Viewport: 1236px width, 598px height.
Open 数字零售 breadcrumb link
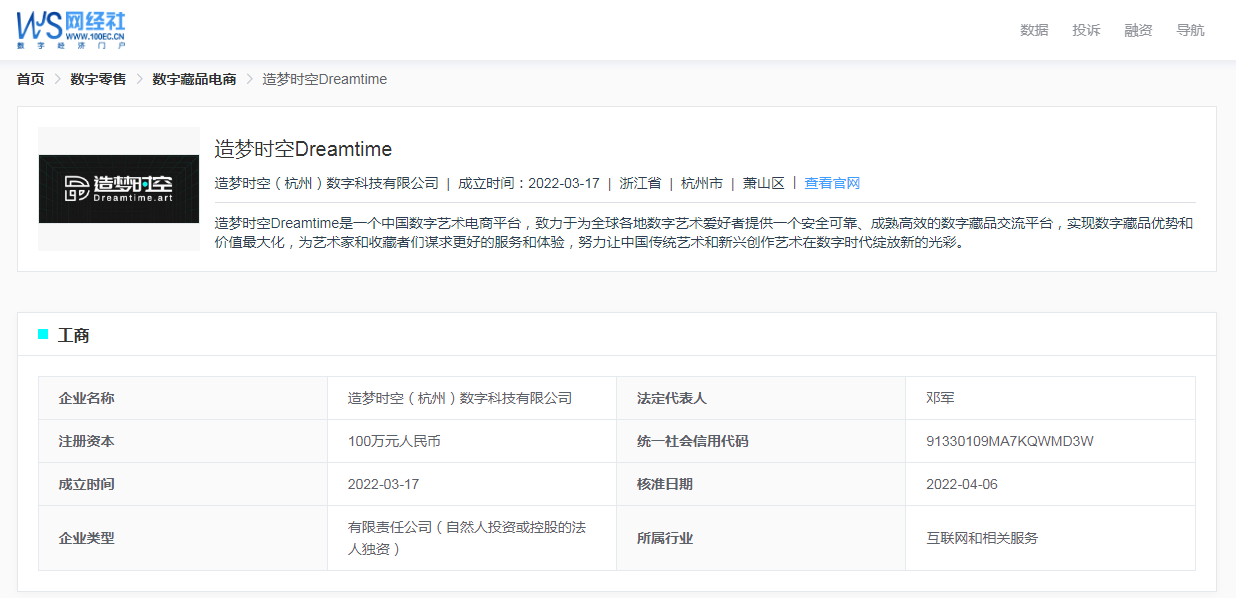[x=98, y=79]
